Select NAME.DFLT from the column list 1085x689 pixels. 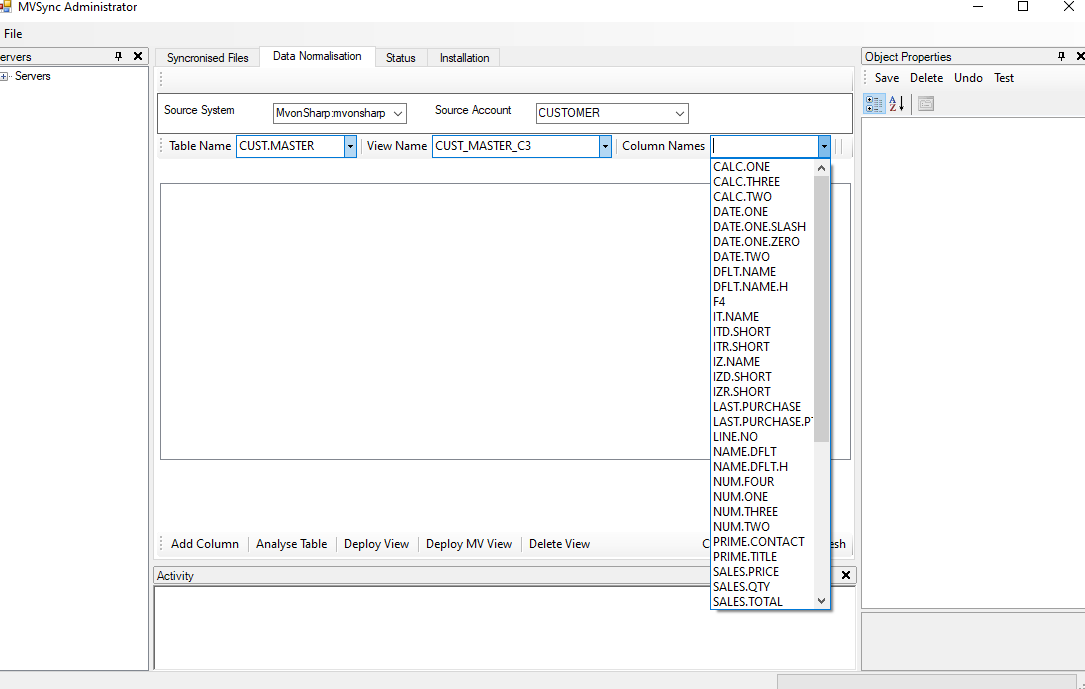click(763, 452)
